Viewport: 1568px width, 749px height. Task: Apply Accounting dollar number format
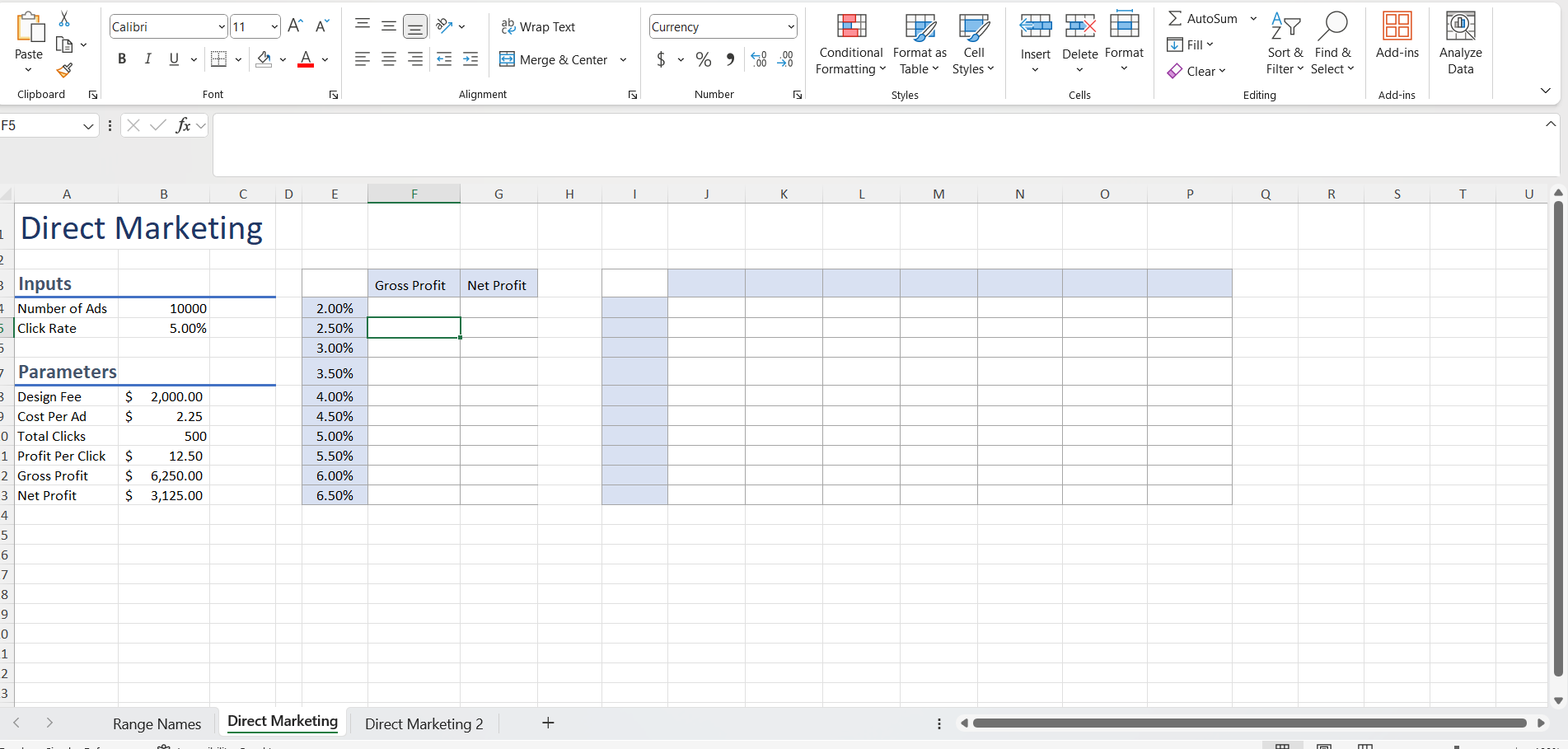coord(661,59)
